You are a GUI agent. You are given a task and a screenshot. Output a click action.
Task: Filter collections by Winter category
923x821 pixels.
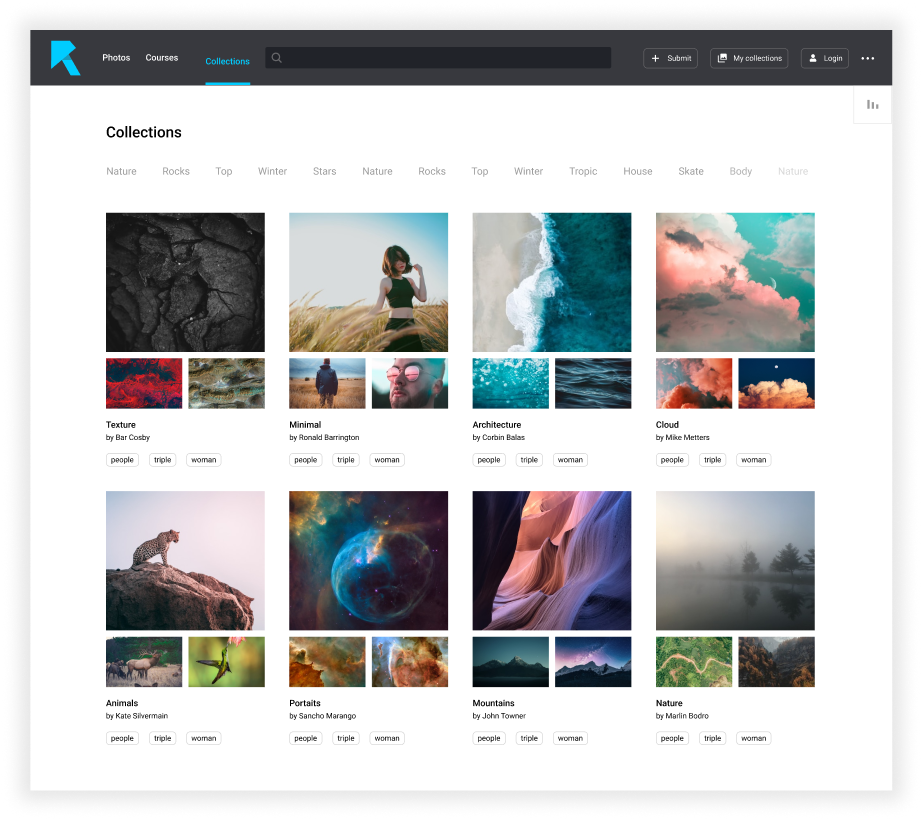pos(272,171)
